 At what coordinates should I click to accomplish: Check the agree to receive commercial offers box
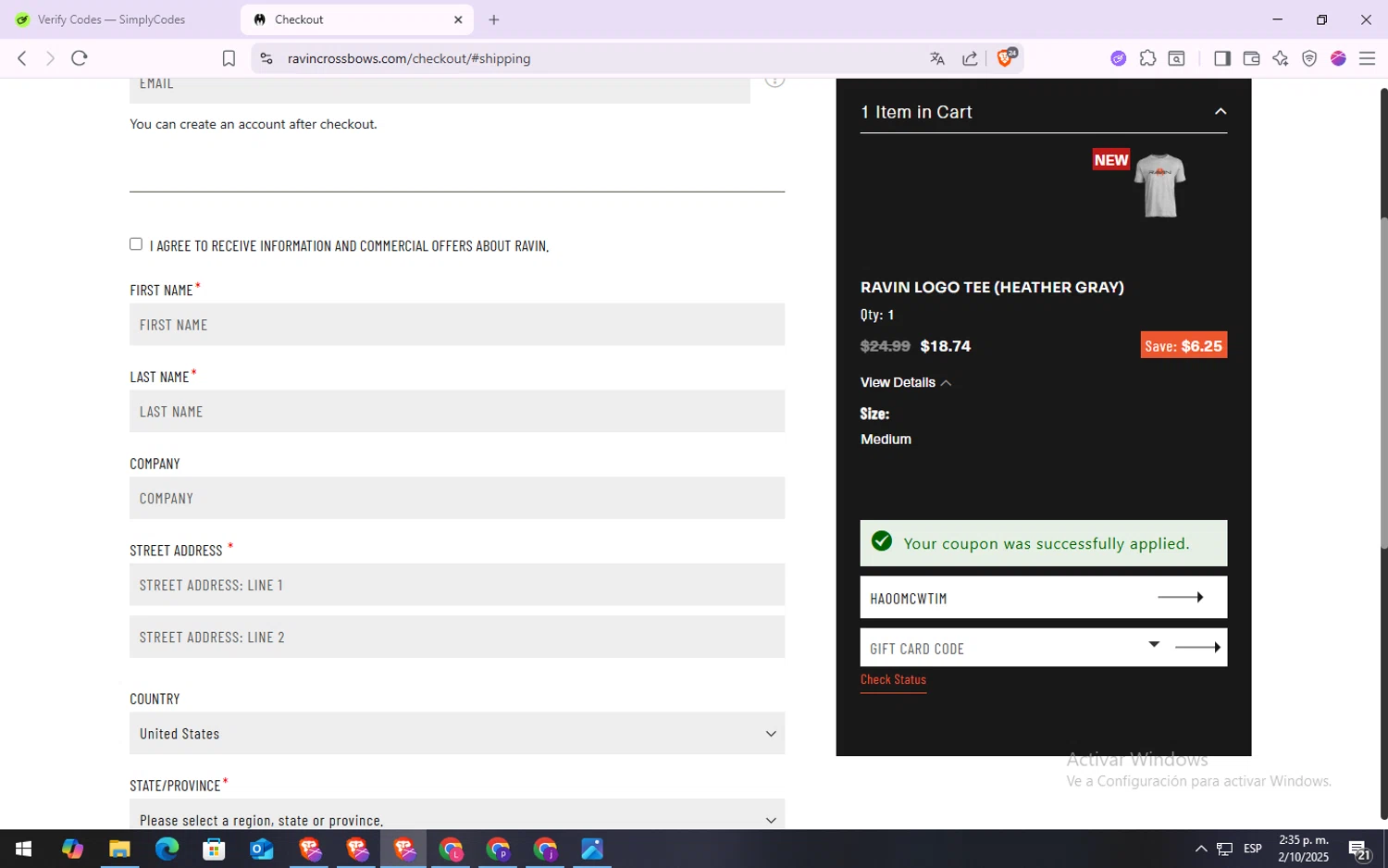pyautogui.click(x=136, y=244)
